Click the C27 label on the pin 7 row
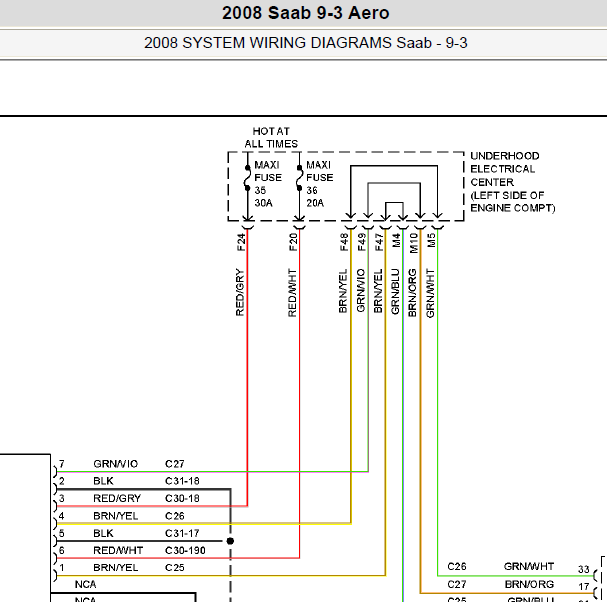This screenshot has height=602, width=607. 175,464
